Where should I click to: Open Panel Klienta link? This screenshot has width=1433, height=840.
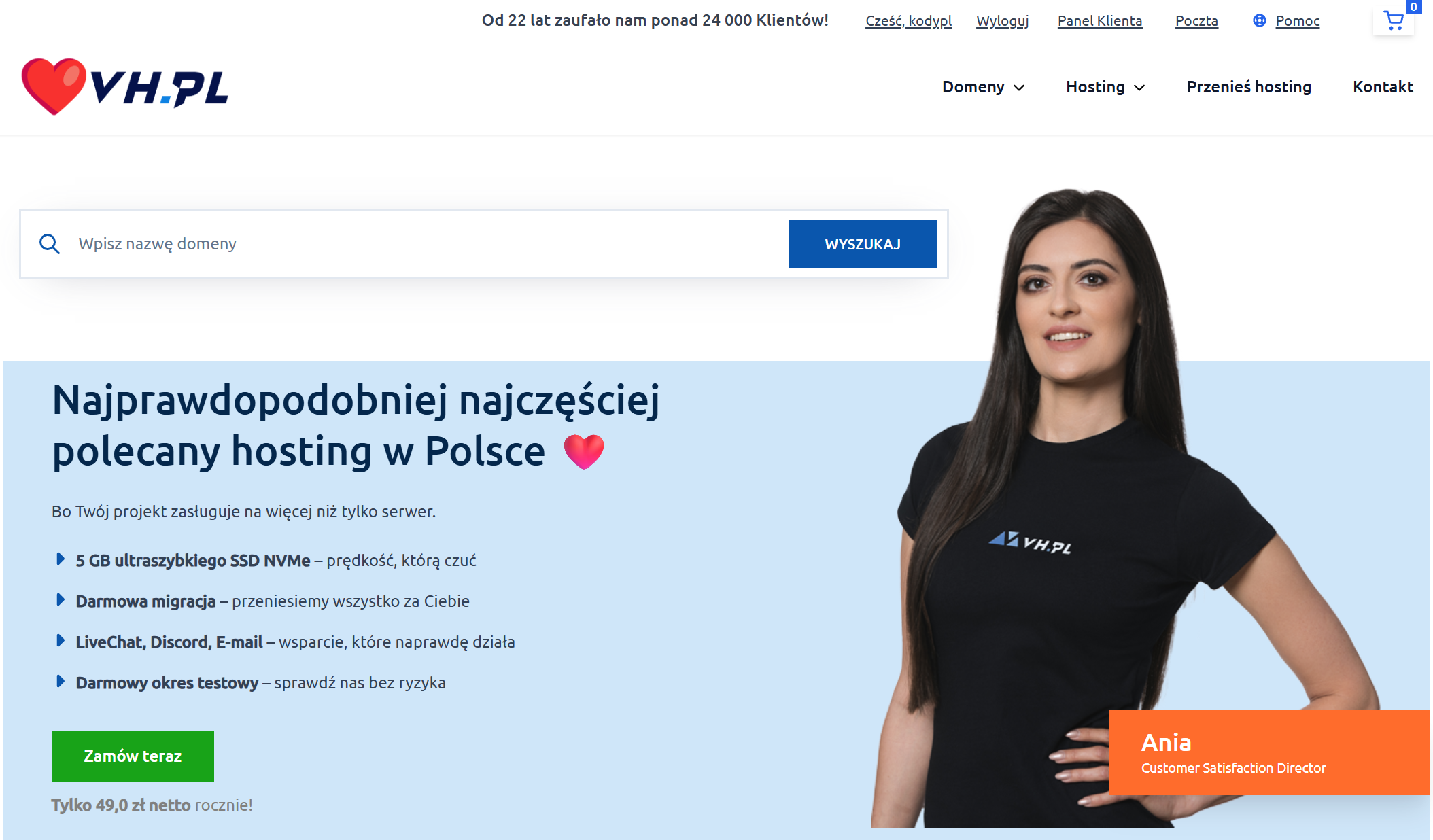pos(1099,21)
